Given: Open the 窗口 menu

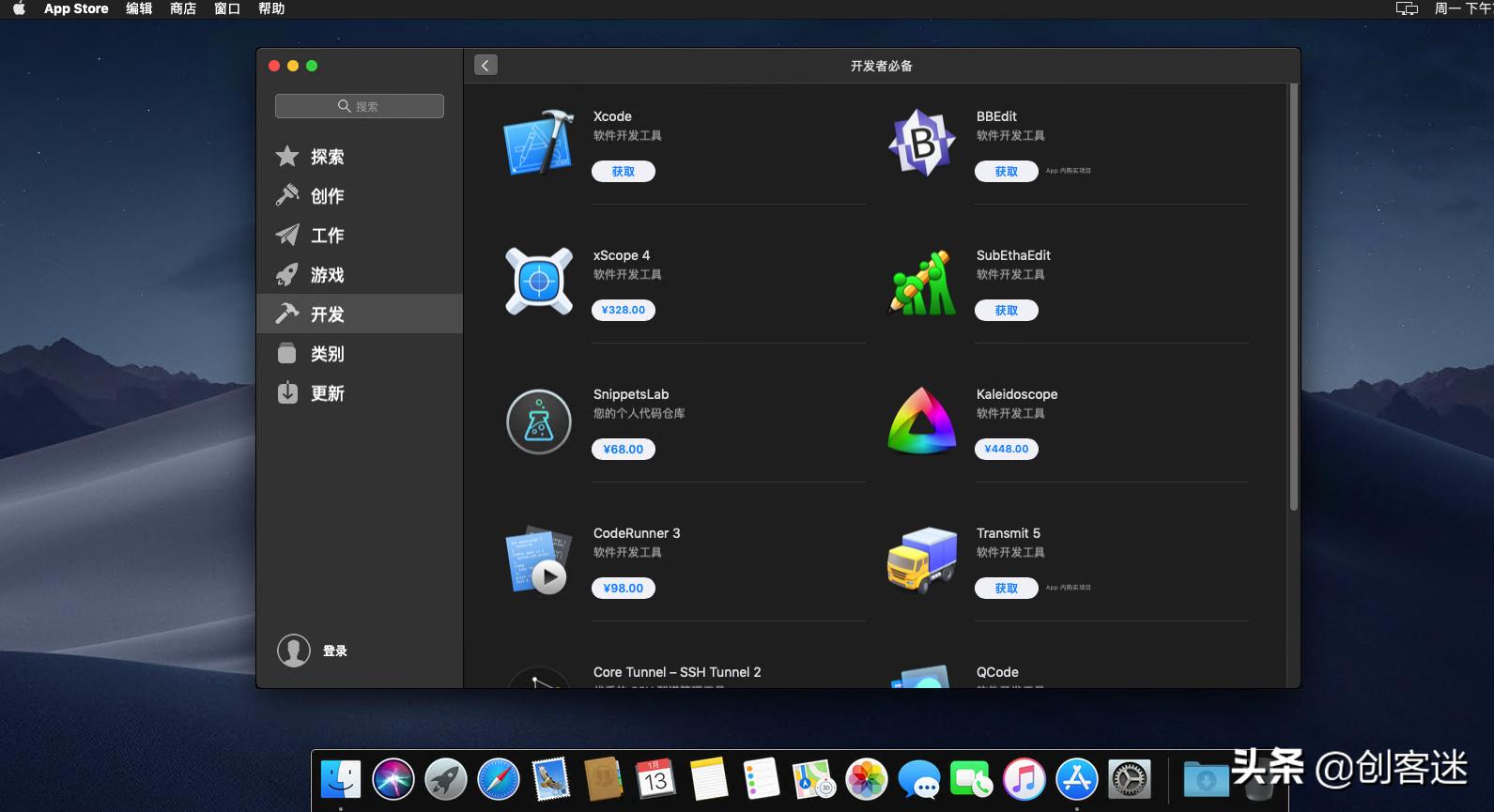Looking at the screenshot, I should coord(227,8).
